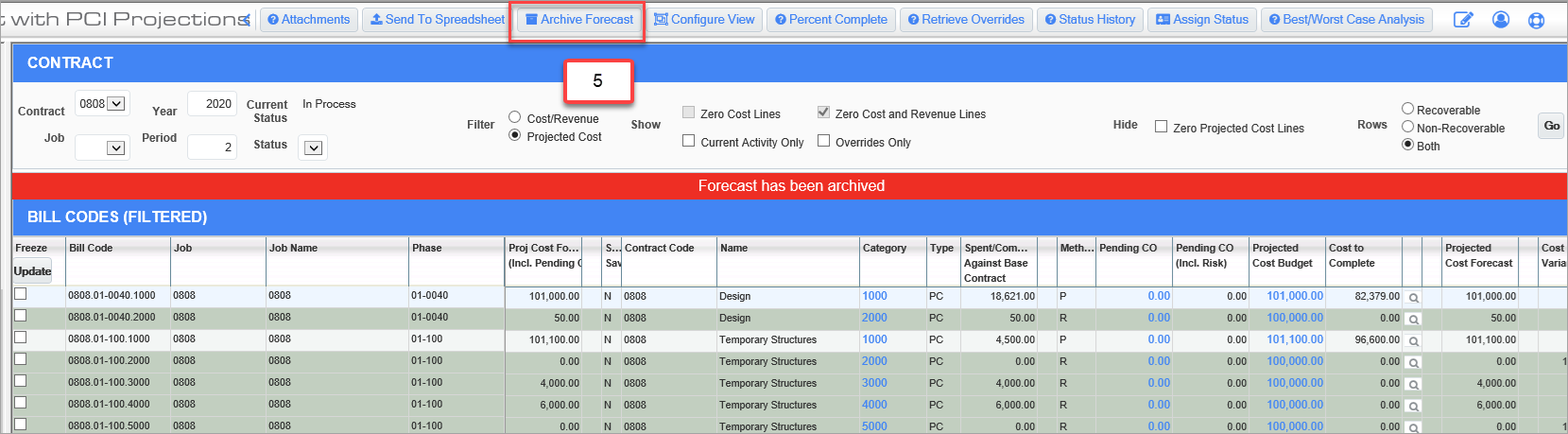Open Attachments from the toolbar

(308, 20)
